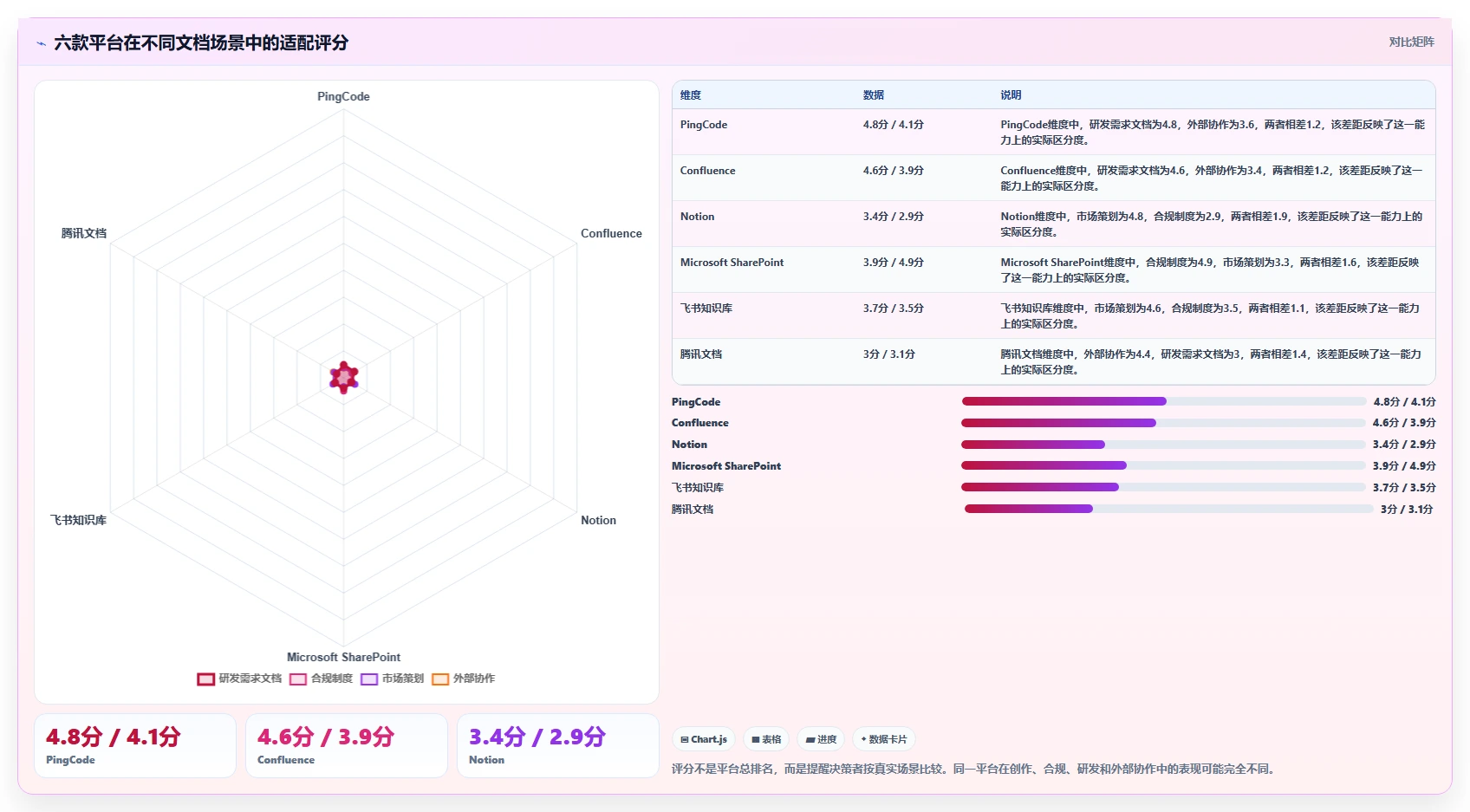Screen dimensions: 1470x812
Task: Select the Microsoft SharePoint table row name
Action: point(732,263)
